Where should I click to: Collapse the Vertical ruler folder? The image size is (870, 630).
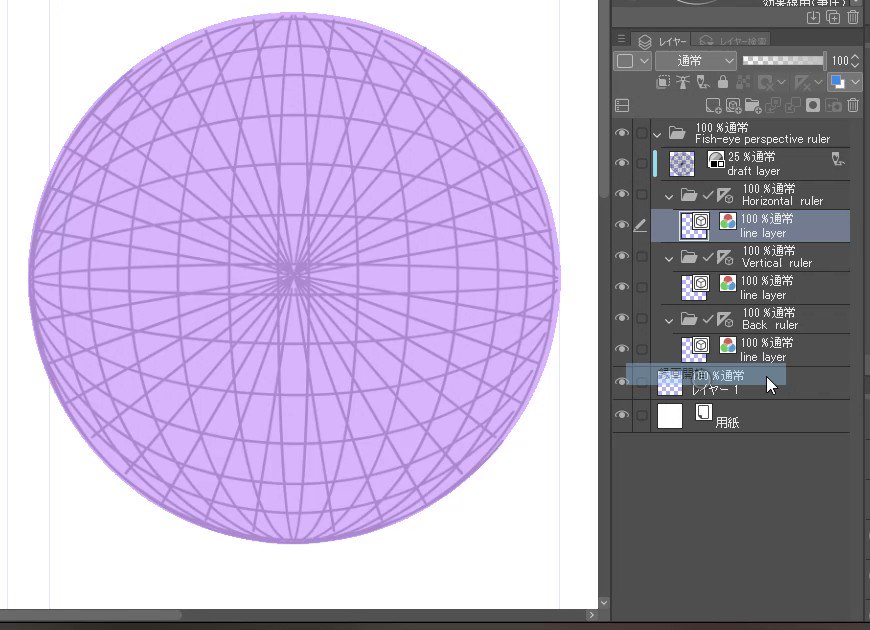669,259
